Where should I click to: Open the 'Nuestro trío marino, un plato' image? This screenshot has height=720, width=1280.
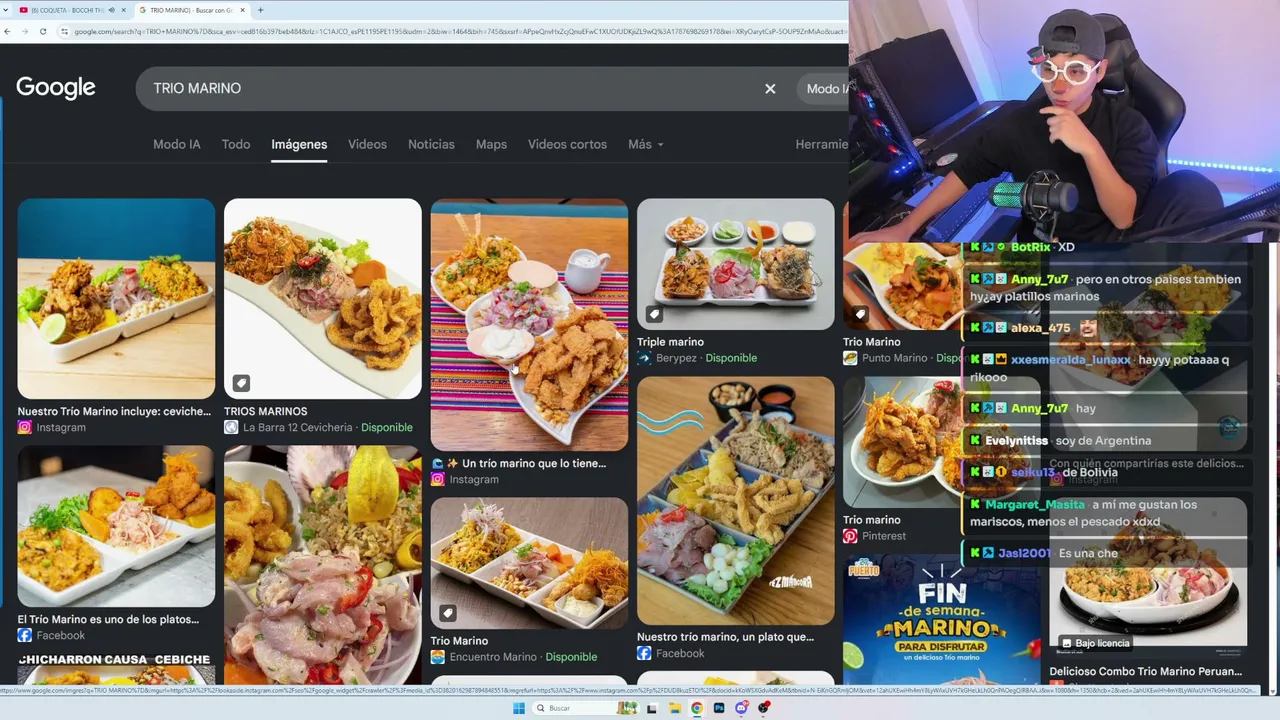(x=735, y=500)
